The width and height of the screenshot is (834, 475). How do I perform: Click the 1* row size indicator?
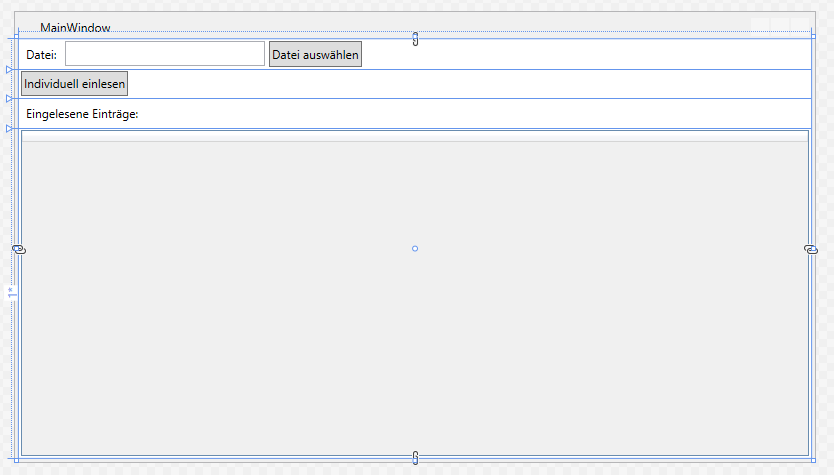point(11,293)
